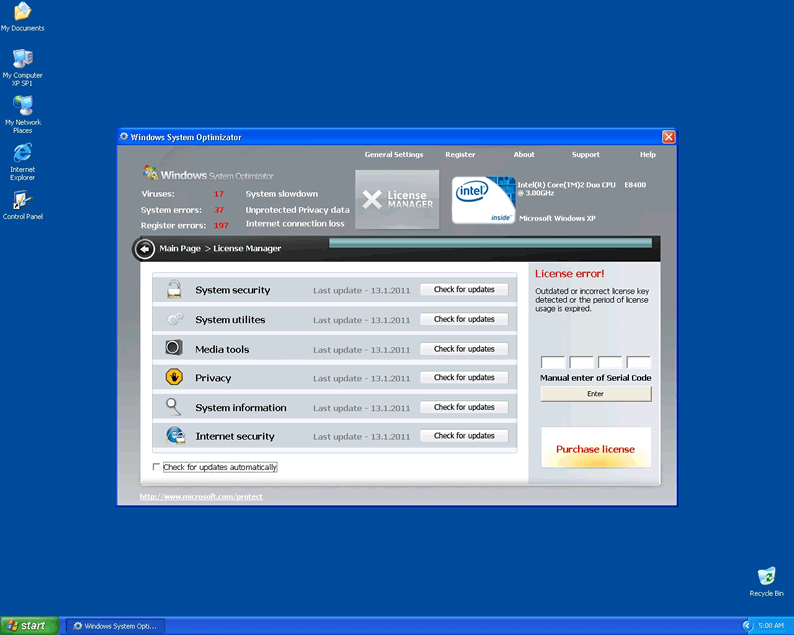Check for updates for Privacy

pyautogui.click(x=464, y=378)
